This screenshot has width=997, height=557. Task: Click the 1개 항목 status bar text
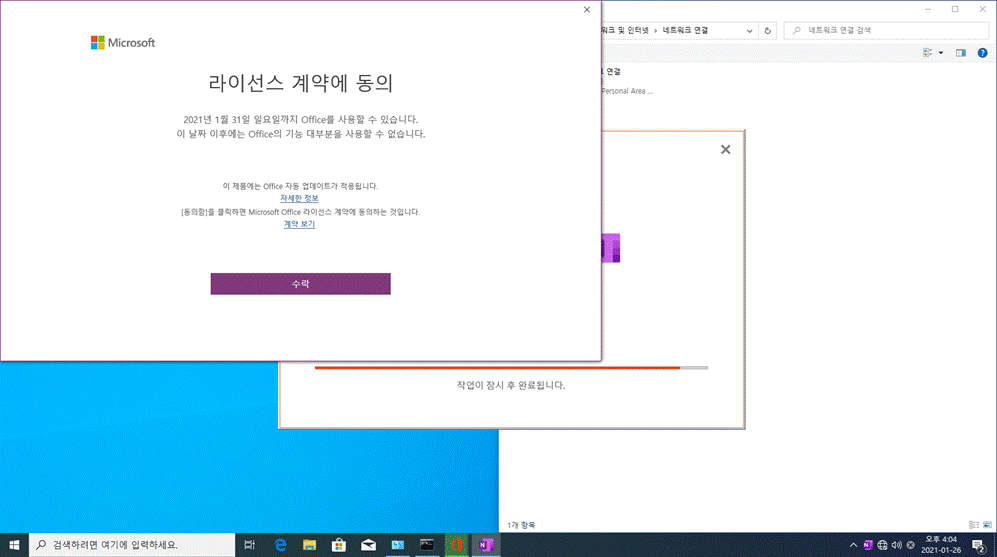[521, 525]
